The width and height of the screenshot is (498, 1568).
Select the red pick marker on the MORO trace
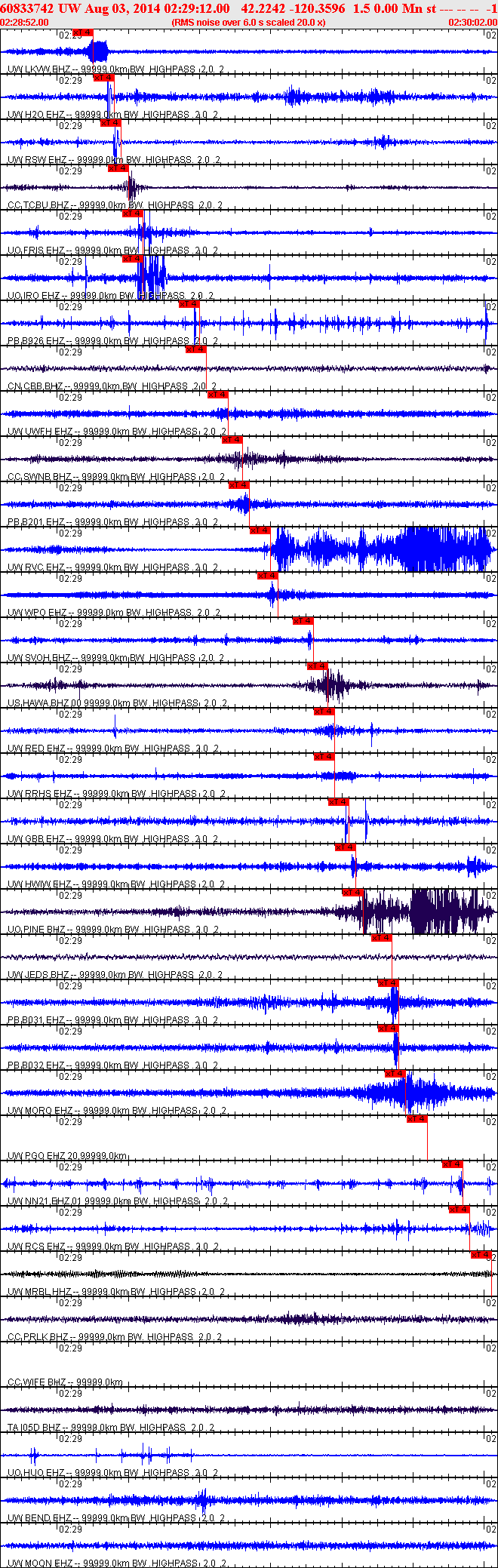click(395, 1074)
